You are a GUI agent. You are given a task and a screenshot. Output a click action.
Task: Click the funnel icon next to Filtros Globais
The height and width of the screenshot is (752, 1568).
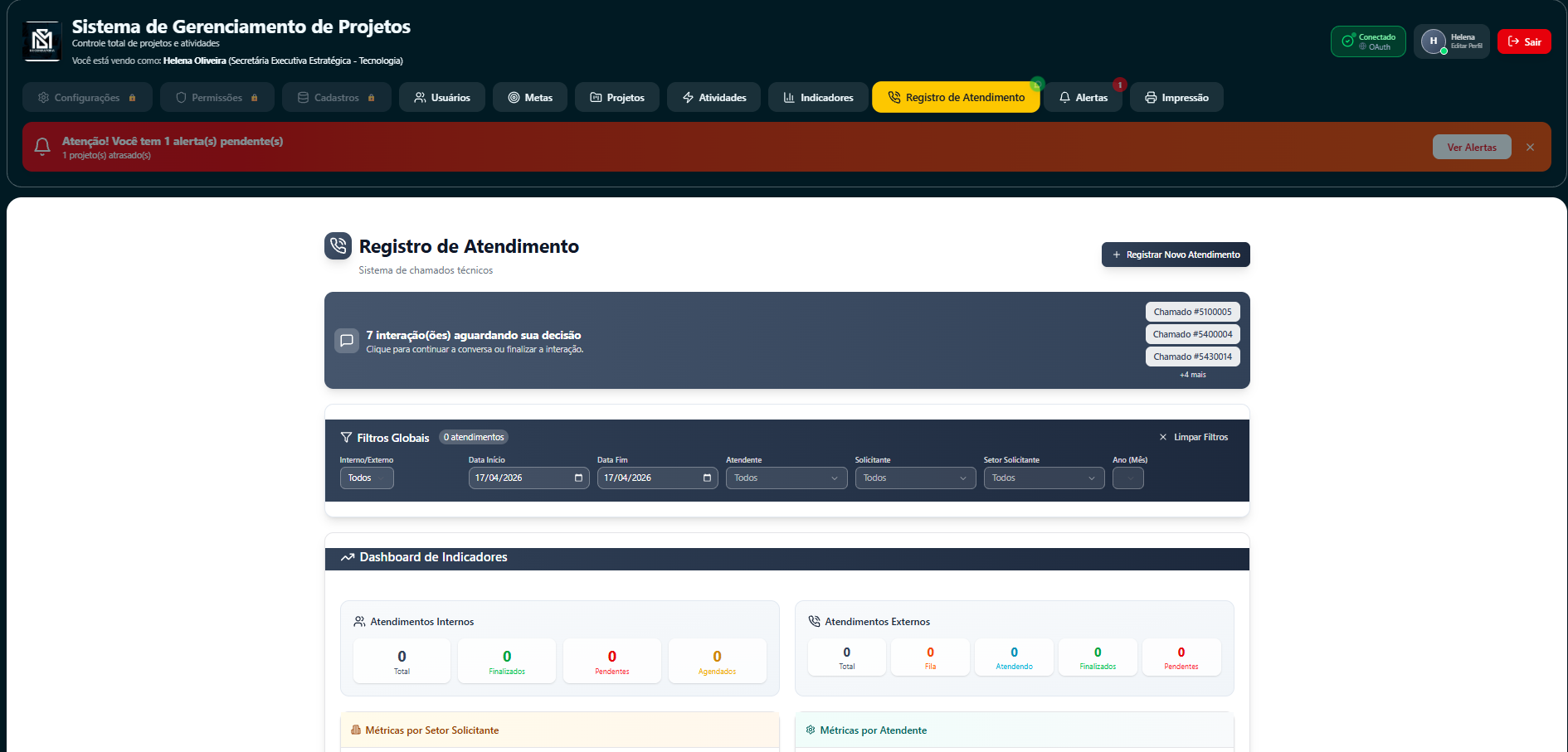click(346, 437)
